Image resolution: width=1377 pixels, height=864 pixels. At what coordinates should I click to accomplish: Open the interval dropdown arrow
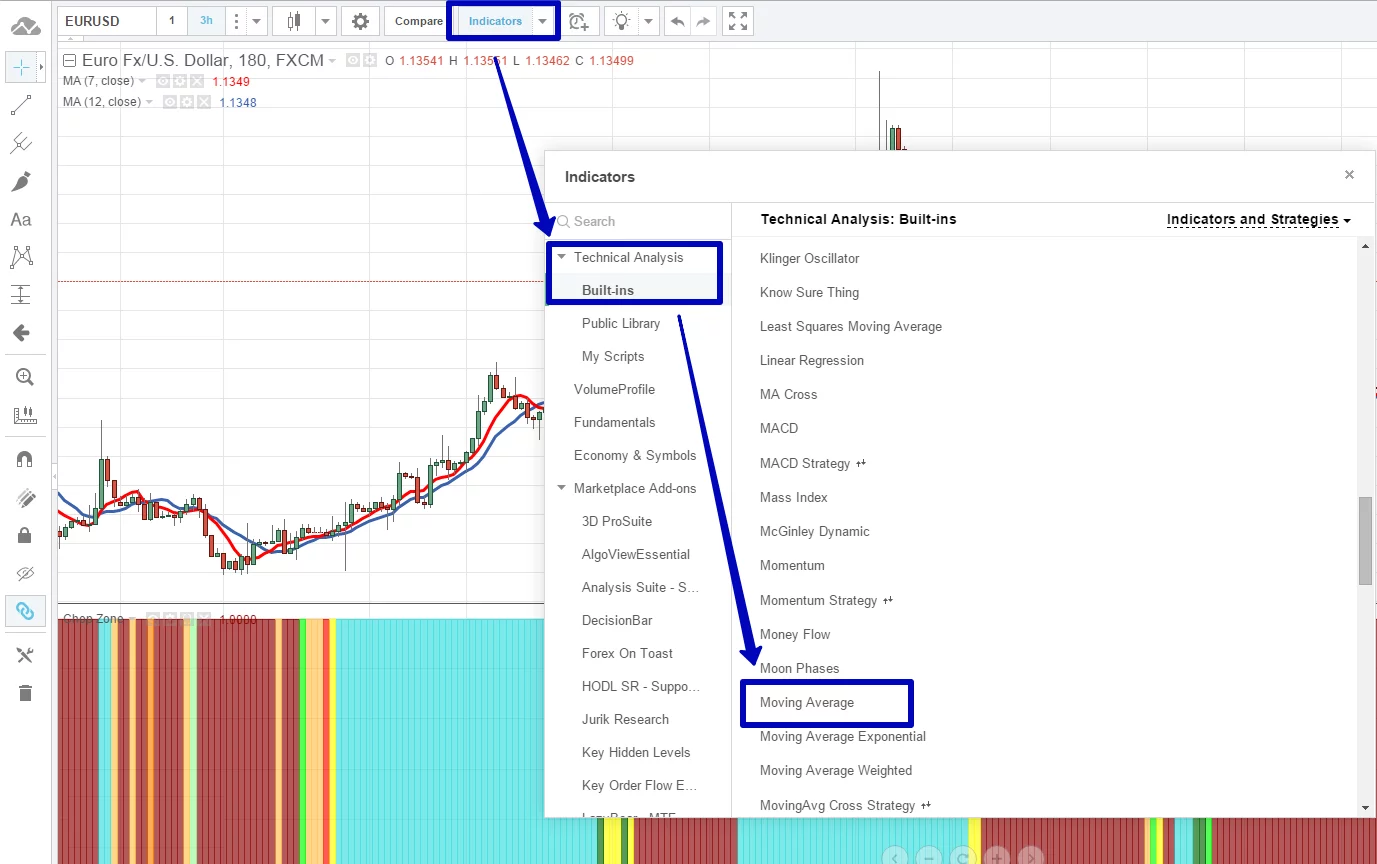257,21
